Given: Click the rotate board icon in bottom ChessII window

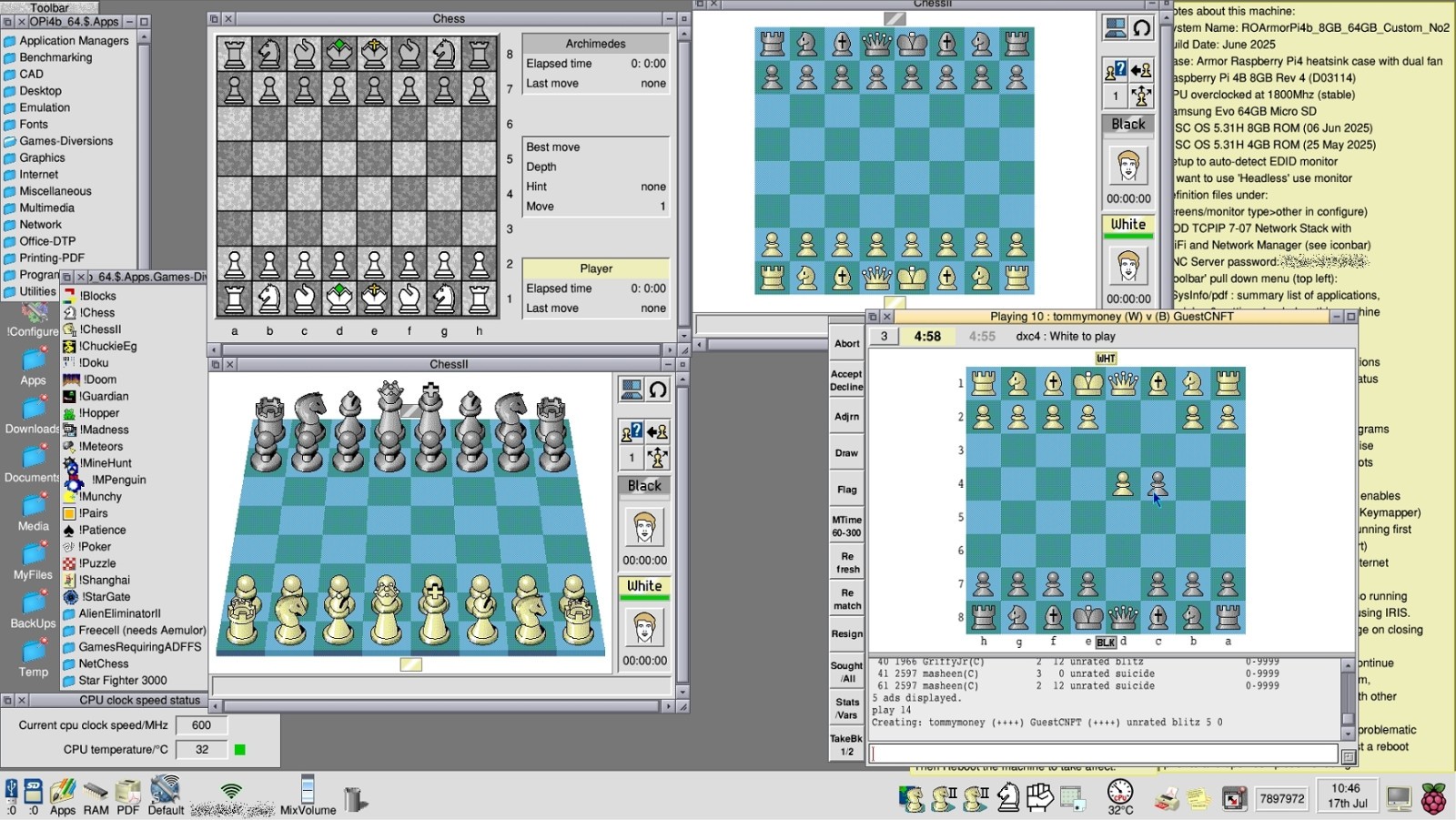Looking at the screenshot, I should (657, 390).
